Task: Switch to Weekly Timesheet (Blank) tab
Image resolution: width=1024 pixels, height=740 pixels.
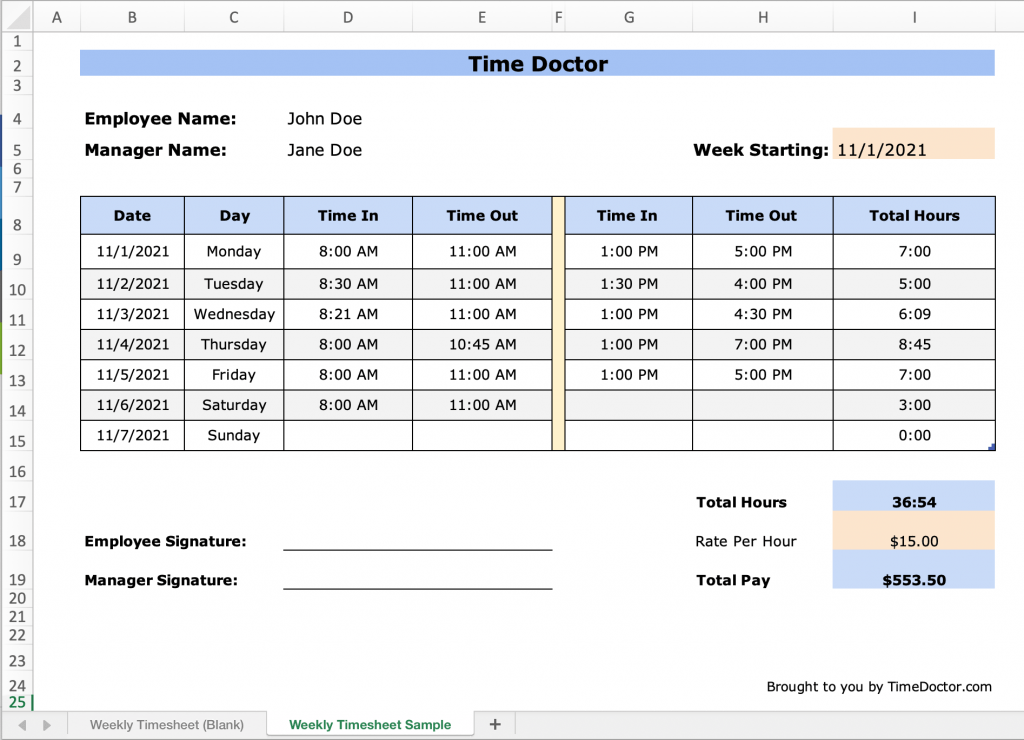Action: point(167,724)
